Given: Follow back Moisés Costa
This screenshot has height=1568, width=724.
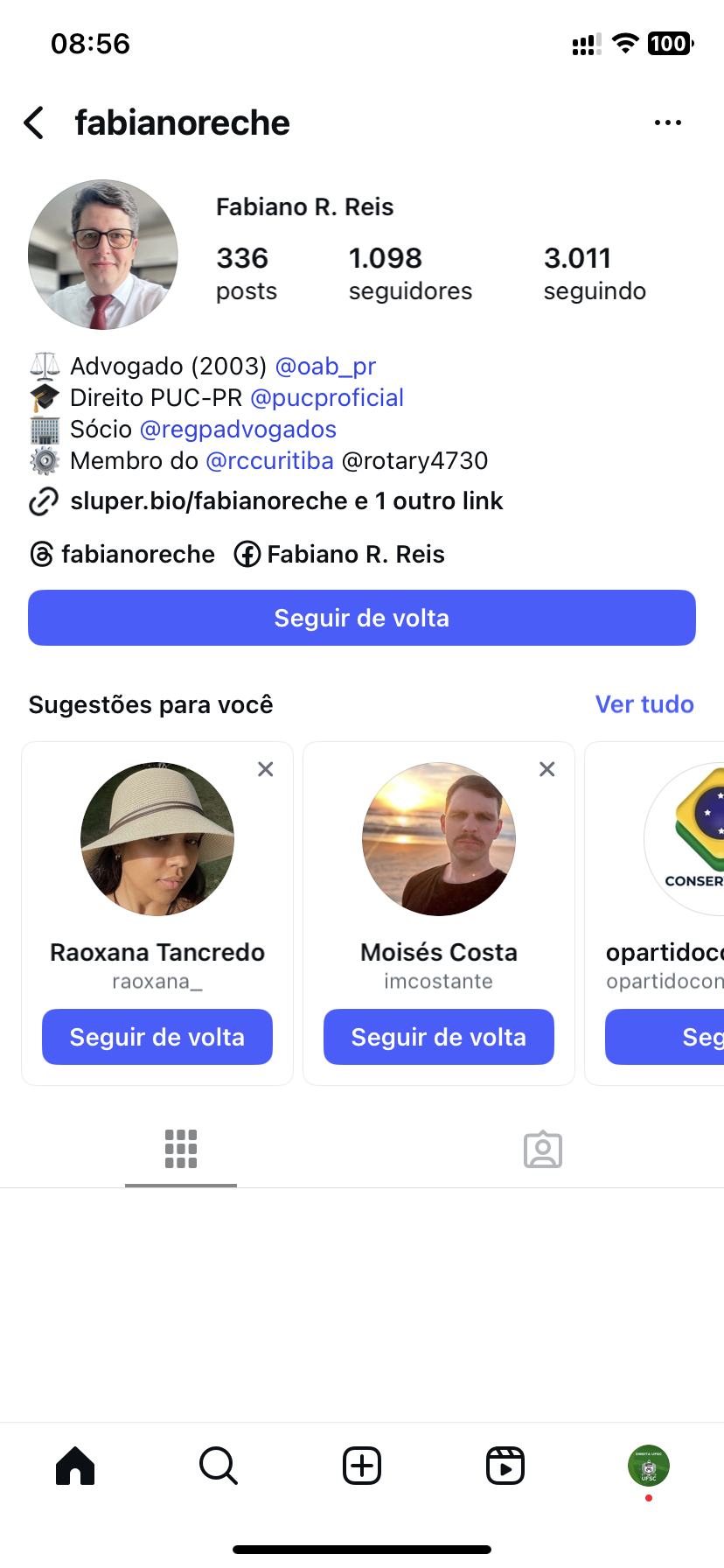Looking at the screenshot, I should coord(439,1037).
